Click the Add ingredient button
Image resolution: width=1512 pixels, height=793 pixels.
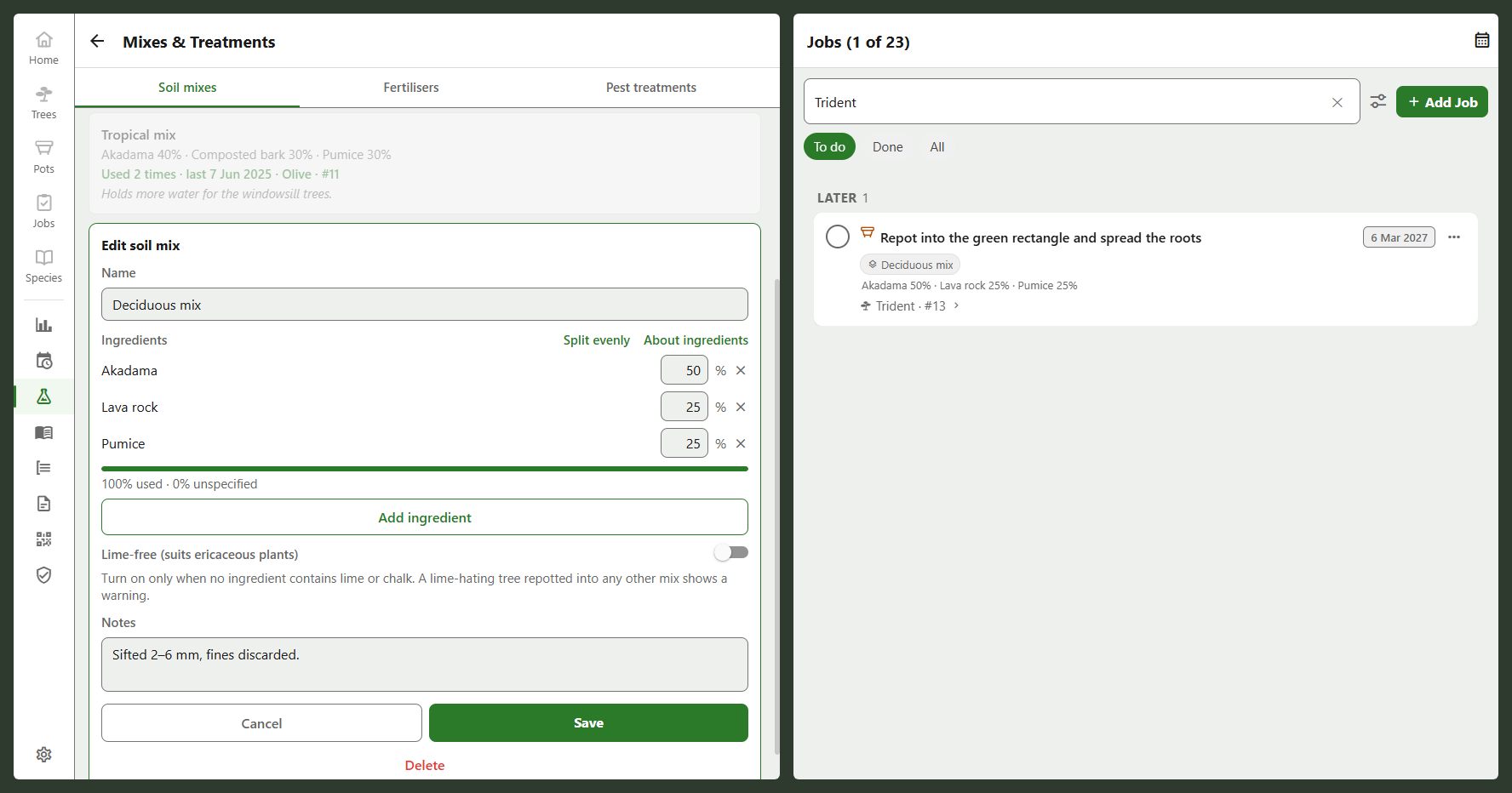[425, 517]
